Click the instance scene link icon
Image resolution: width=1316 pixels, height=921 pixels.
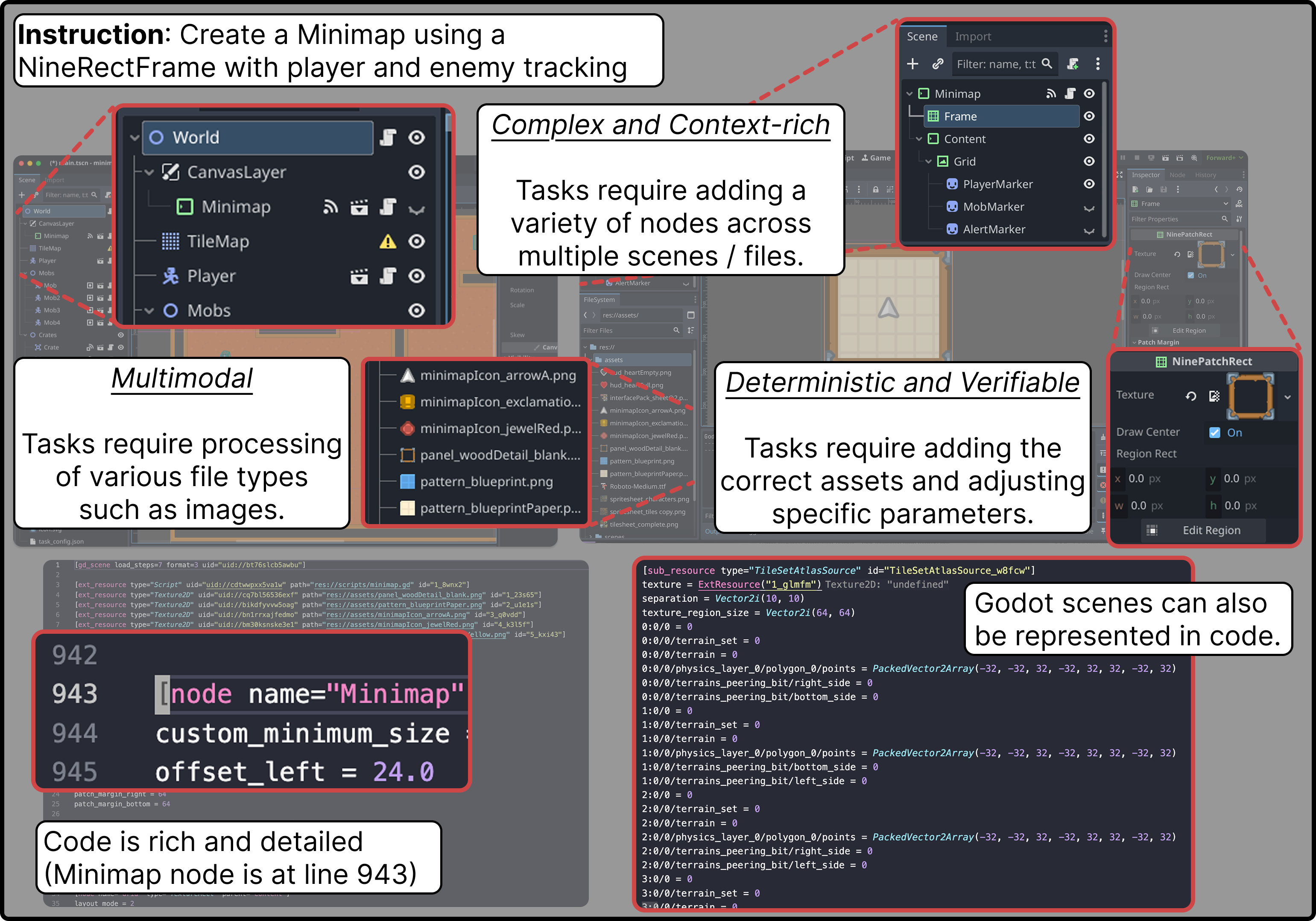click(x=938, y=64)
